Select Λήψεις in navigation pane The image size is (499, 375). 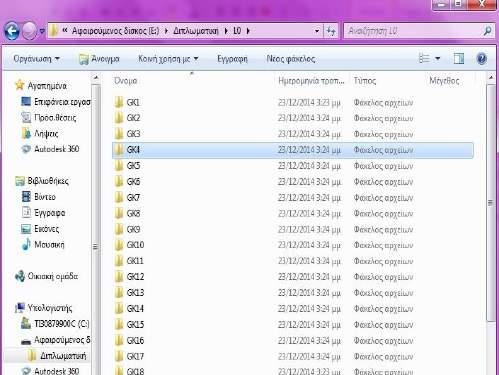point(40,133)
